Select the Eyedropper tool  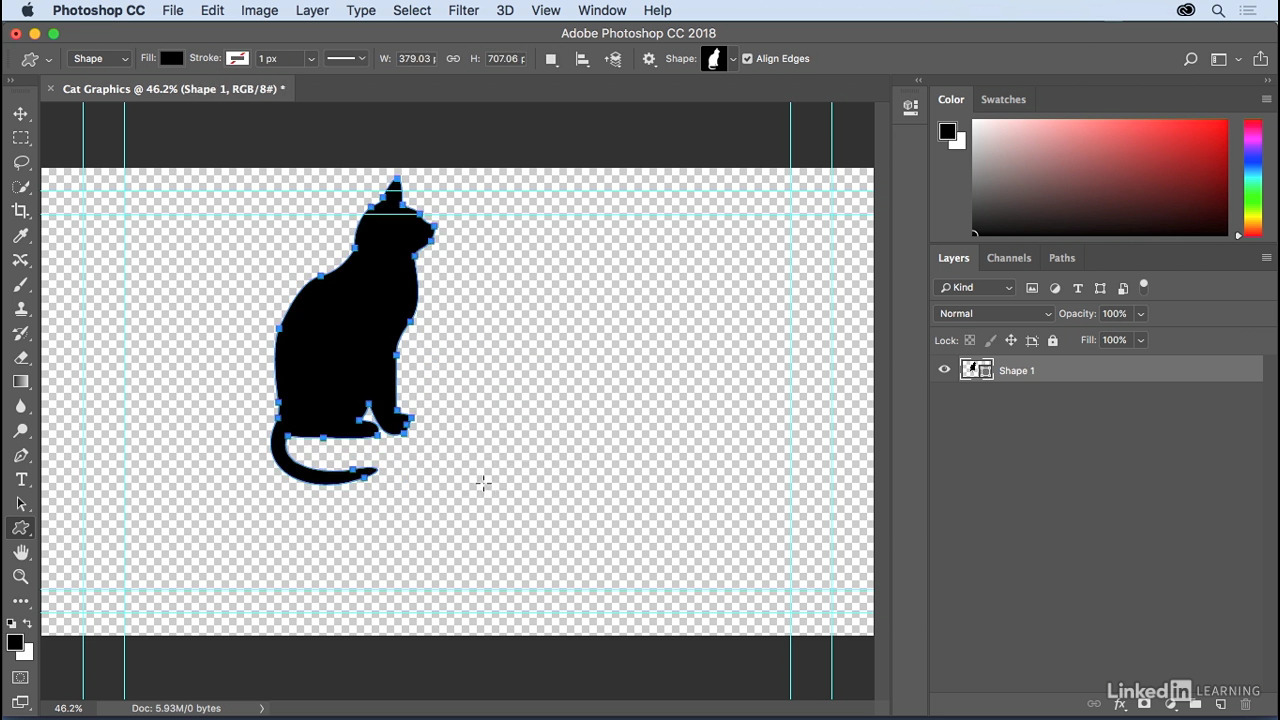(x=21, y=236)
